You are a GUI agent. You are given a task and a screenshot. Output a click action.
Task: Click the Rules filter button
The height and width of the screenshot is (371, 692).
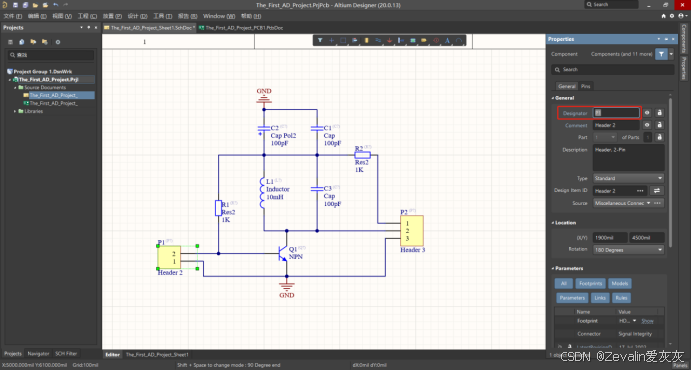pos(621,298)
